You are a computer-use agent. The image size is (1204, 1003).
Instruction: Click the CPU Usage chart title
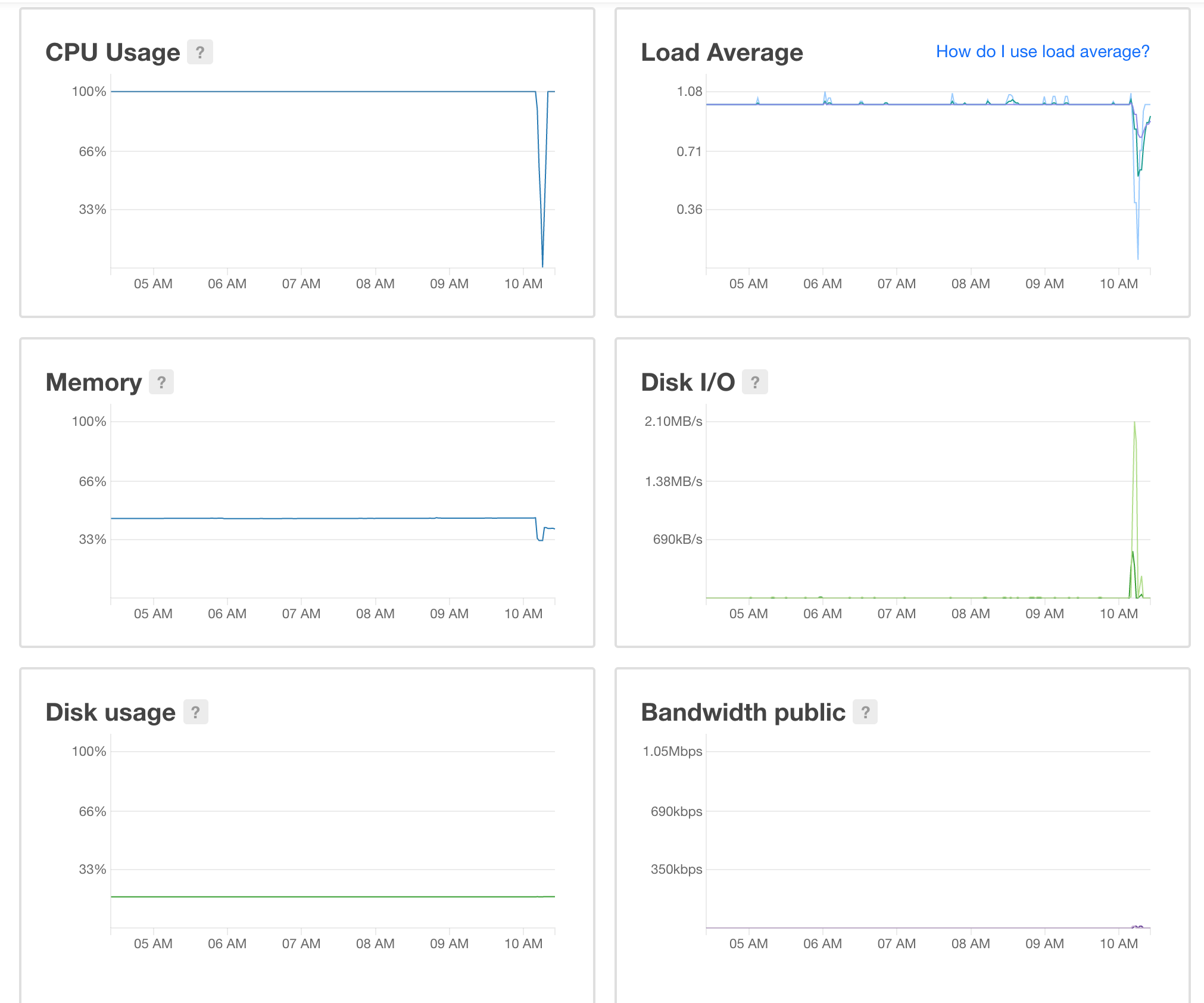point(113,52)
